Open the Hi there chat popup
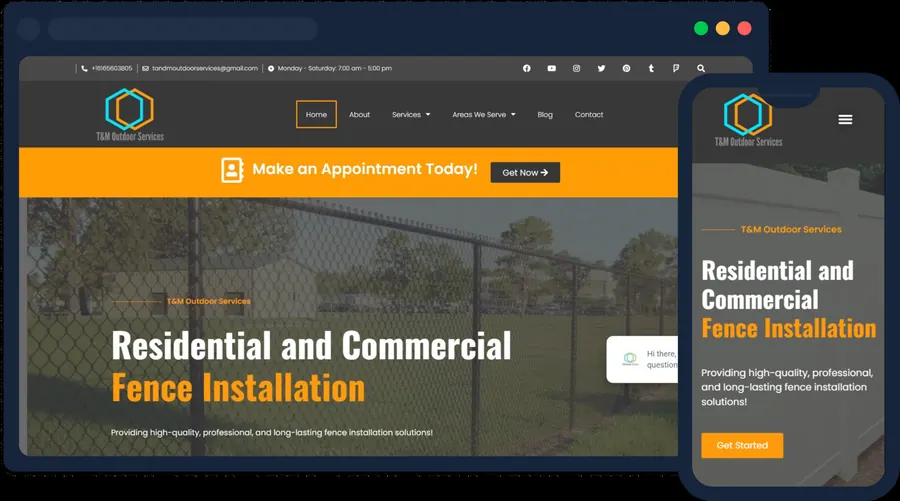 tap(642, 359)
